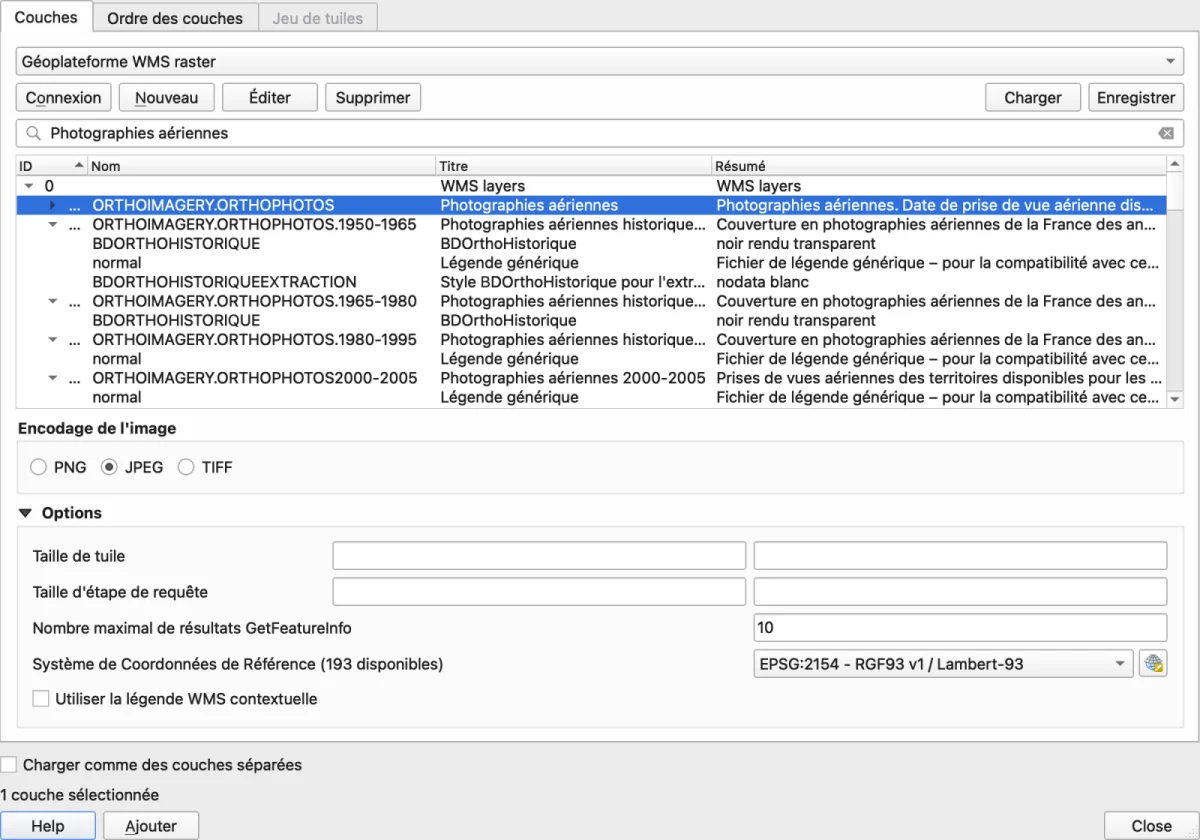Enable 'Utiliser la légende WMS contextuelle'
Image resolution: width=1200 pixels, height=840 pixels.
(41, 699)
